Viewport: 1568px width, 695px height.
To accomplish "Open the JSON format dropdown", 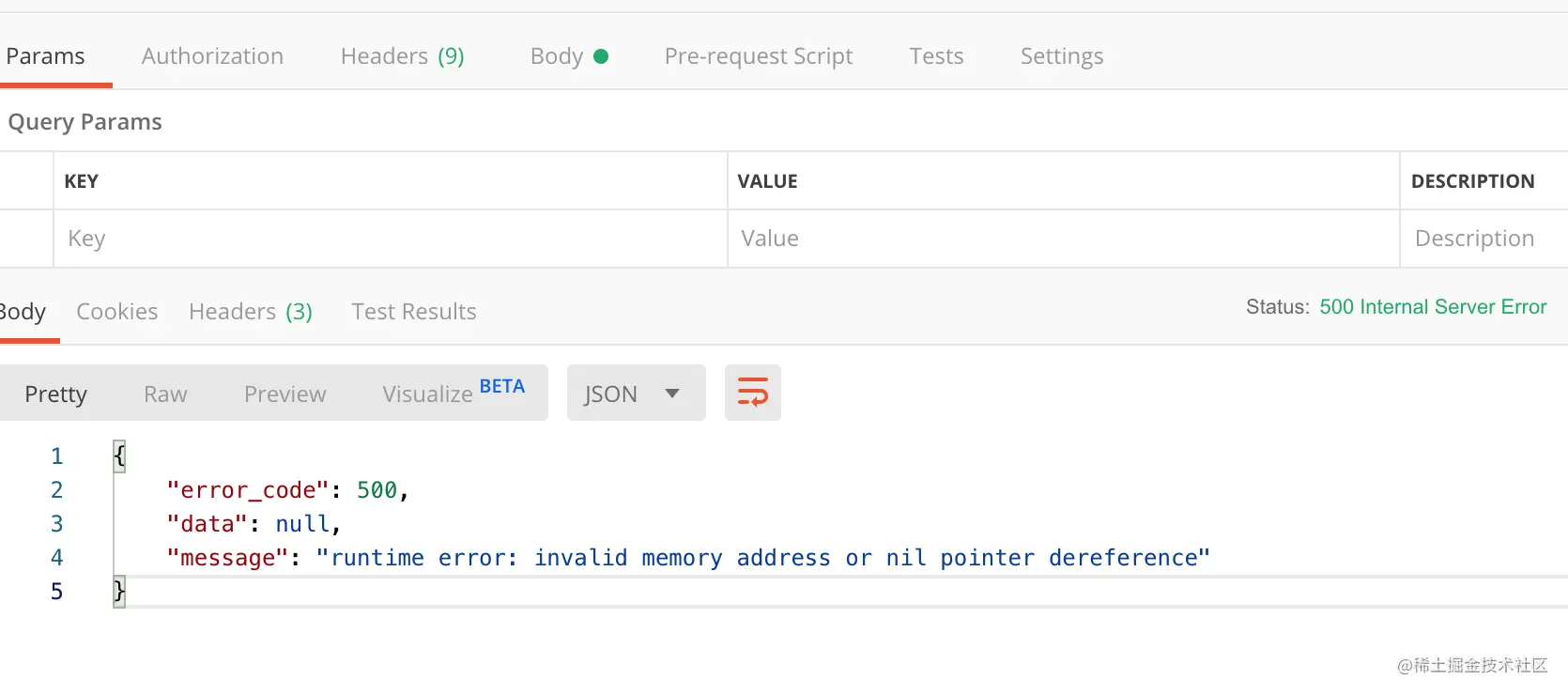I will [x=636, y=393].
